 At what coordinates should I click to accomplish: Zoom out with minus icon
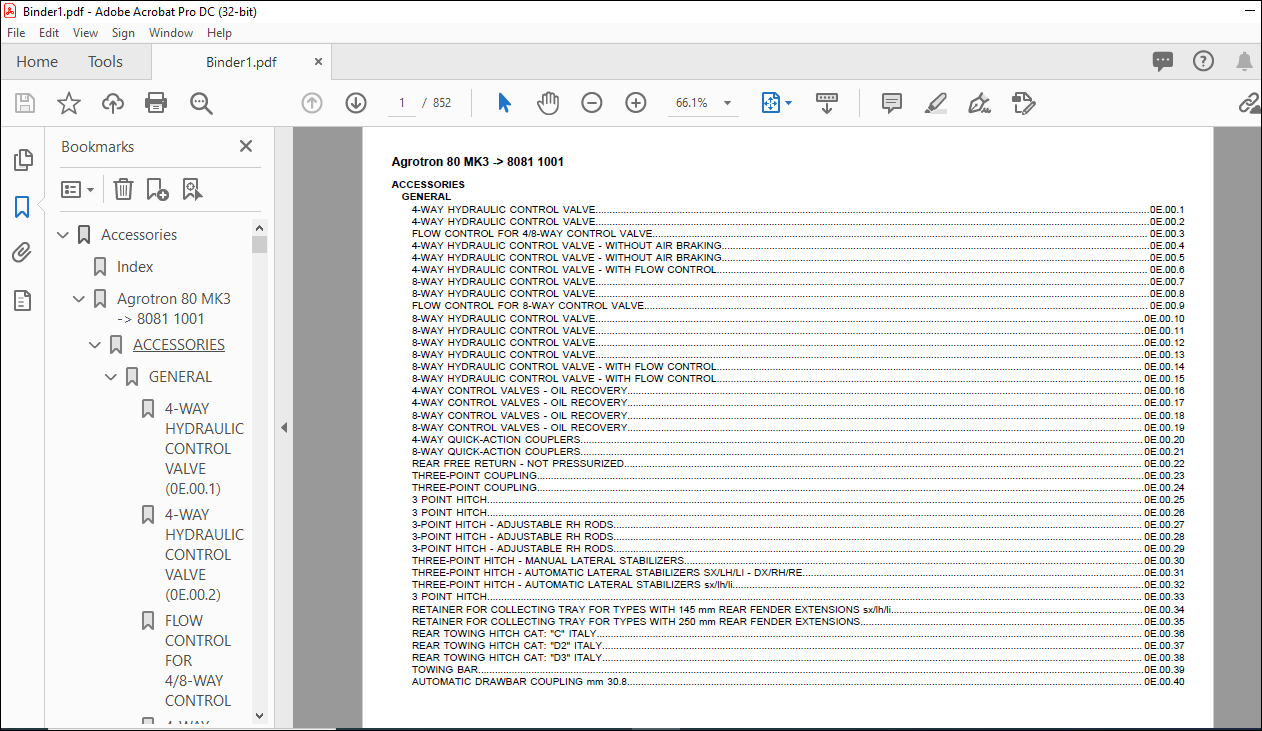(x=592, y=103)
